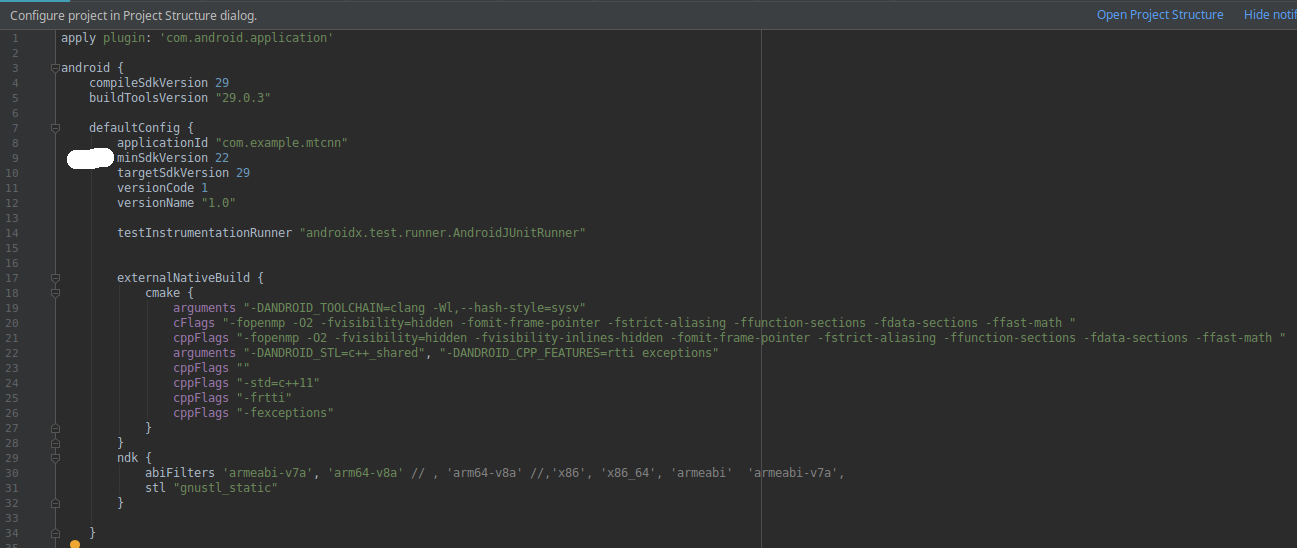Viewport: 1297px width, 548px height.
Task: Collapse the externalNativeBuild block fold marker
Action: pyautogui.click(x=55, y=278)
